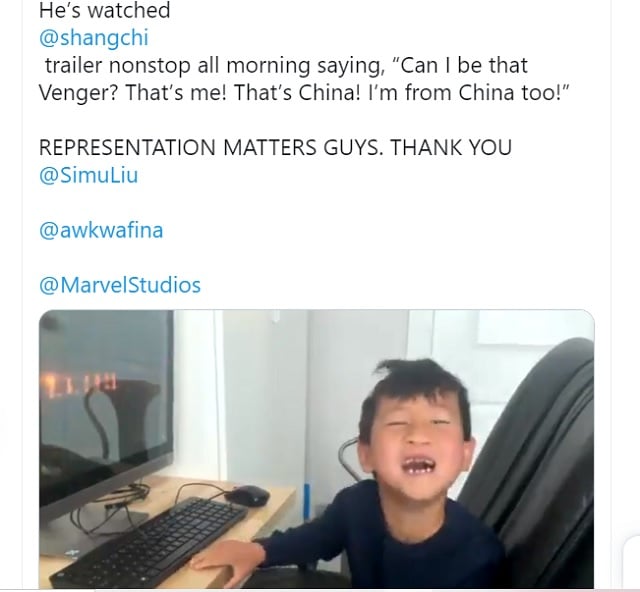640x592 pixels.
Task: Open the @SimuLiu profile link
Action: click(x=89, y=176)
